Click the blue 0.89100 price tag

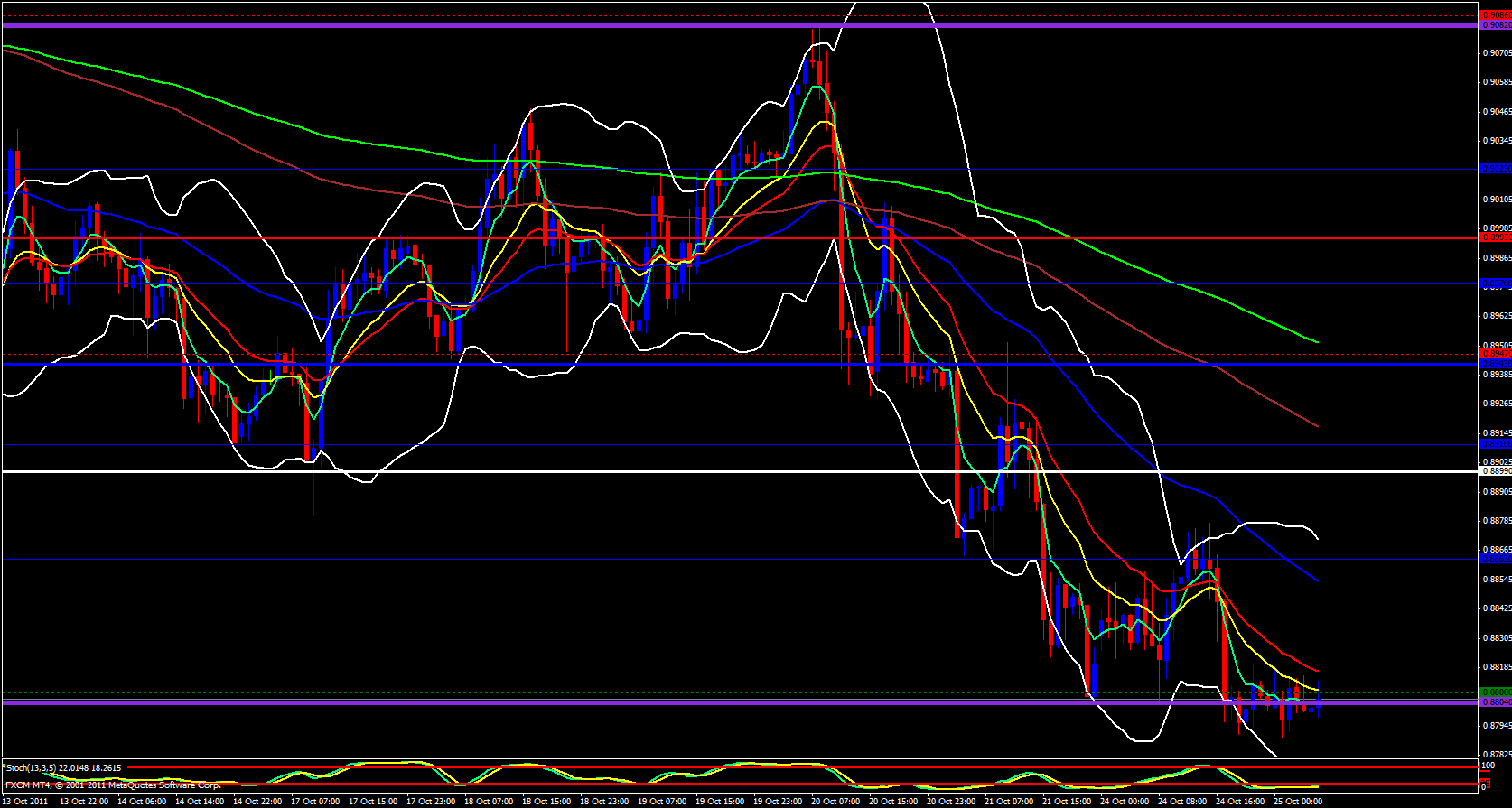tap(1495, 444)
